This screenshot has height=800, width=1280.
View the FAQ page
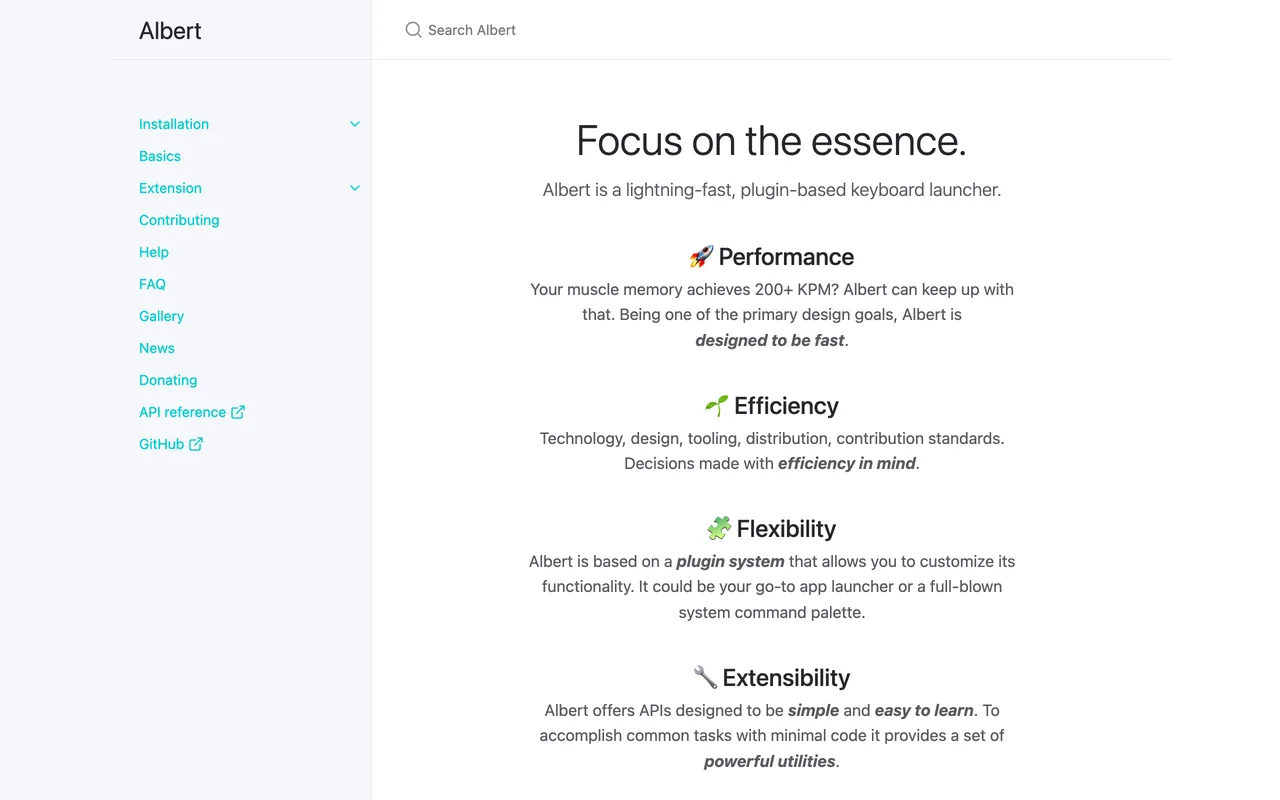tap(152, 284)
